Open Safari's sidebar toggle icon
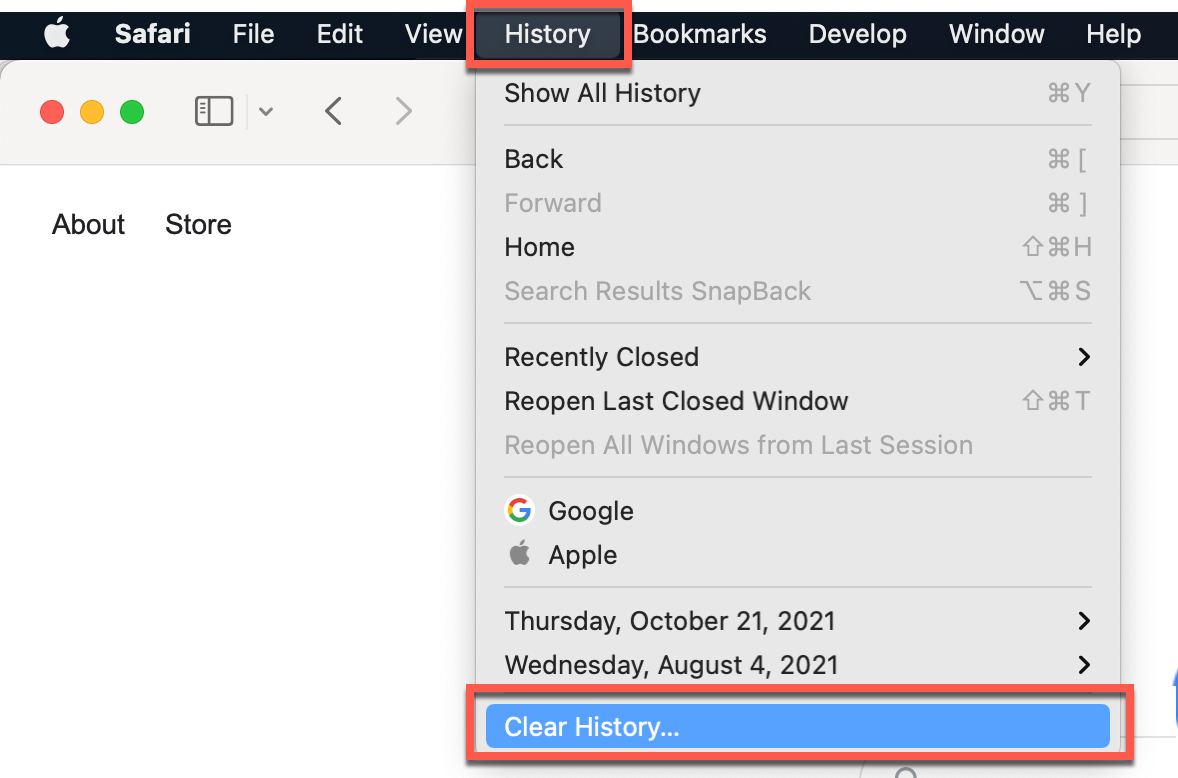Viewport: 1178px width, 778px height. click(213, 111)
